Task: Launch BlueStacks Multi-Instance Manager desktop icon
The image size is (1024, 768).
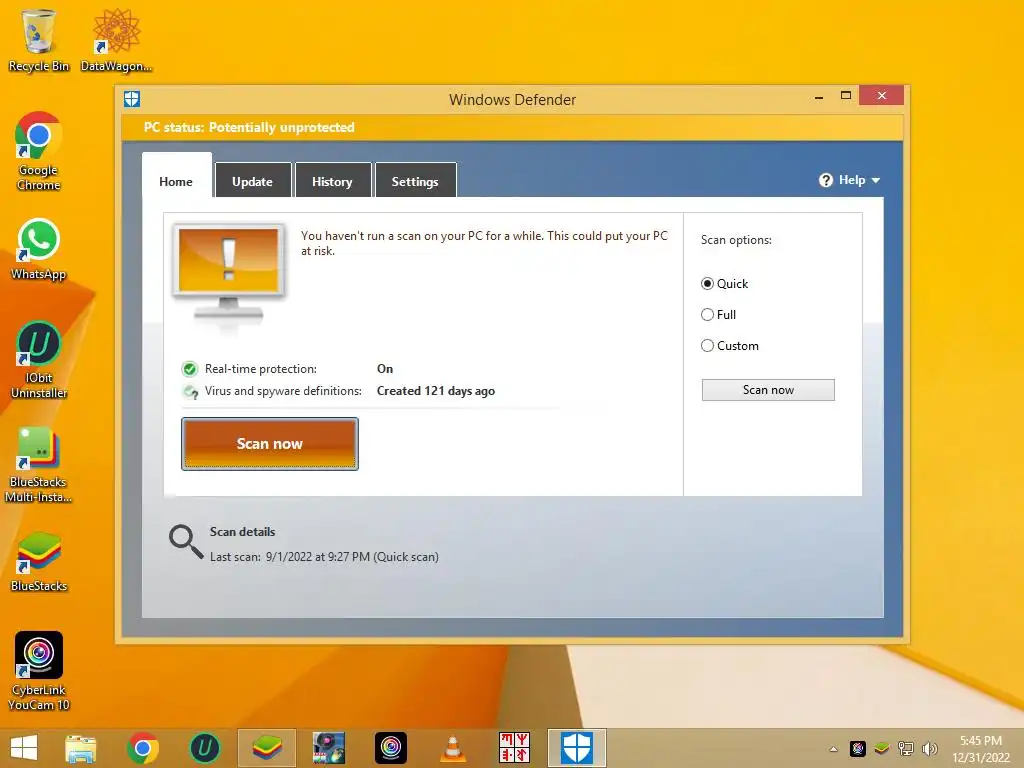Action: (x=39, y=464)
